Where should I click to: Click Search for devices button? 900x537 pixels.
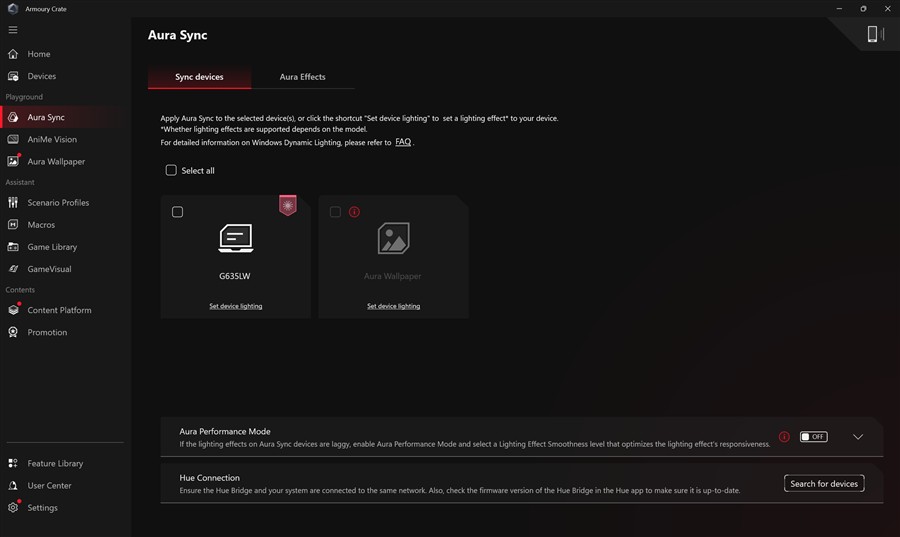click(x=823, y=484)
